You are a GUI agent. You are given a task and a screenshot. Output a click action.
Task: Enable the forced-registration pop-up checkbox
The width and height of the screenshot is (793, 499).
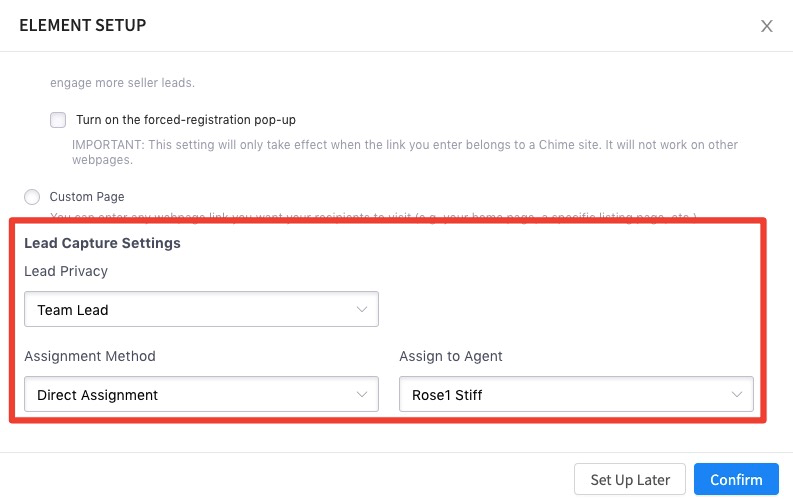click(58, 120)
